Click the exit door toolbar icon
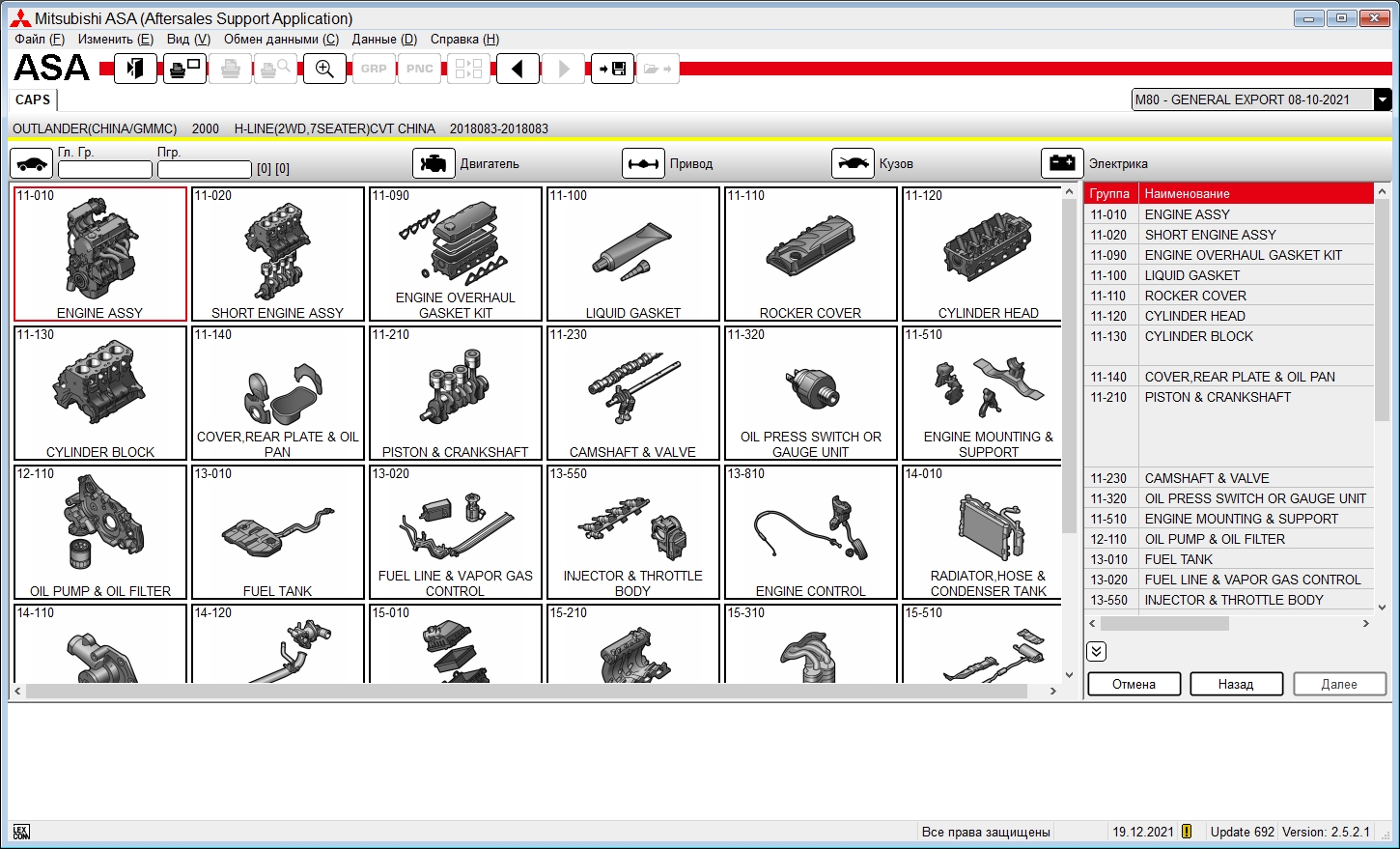The image size is (1400, 849). tap(135, 69)
